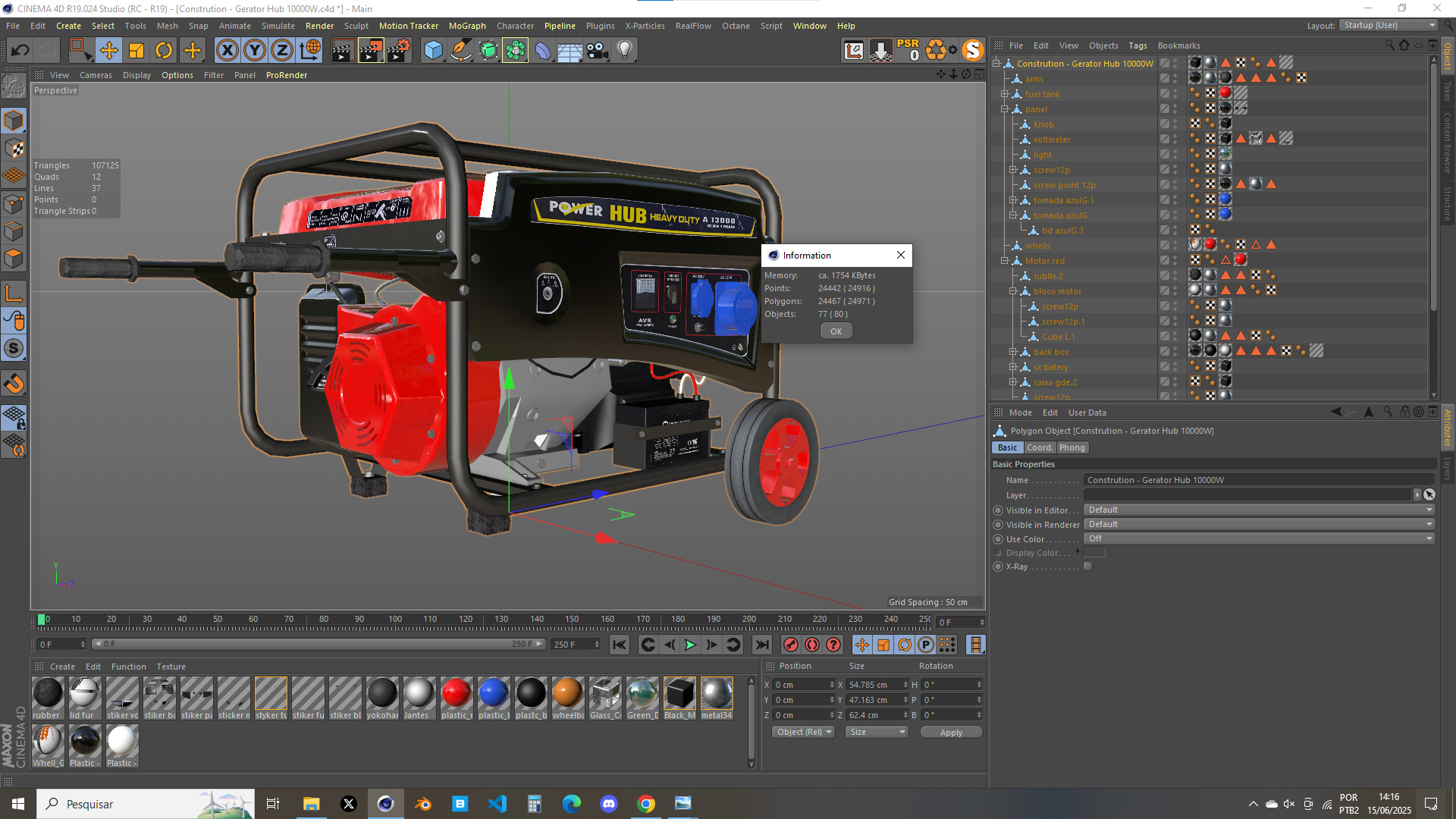Toggle visibility dots for arms object
The width and height of the screenshot is (1456, 819).
tap(1175, 78)
